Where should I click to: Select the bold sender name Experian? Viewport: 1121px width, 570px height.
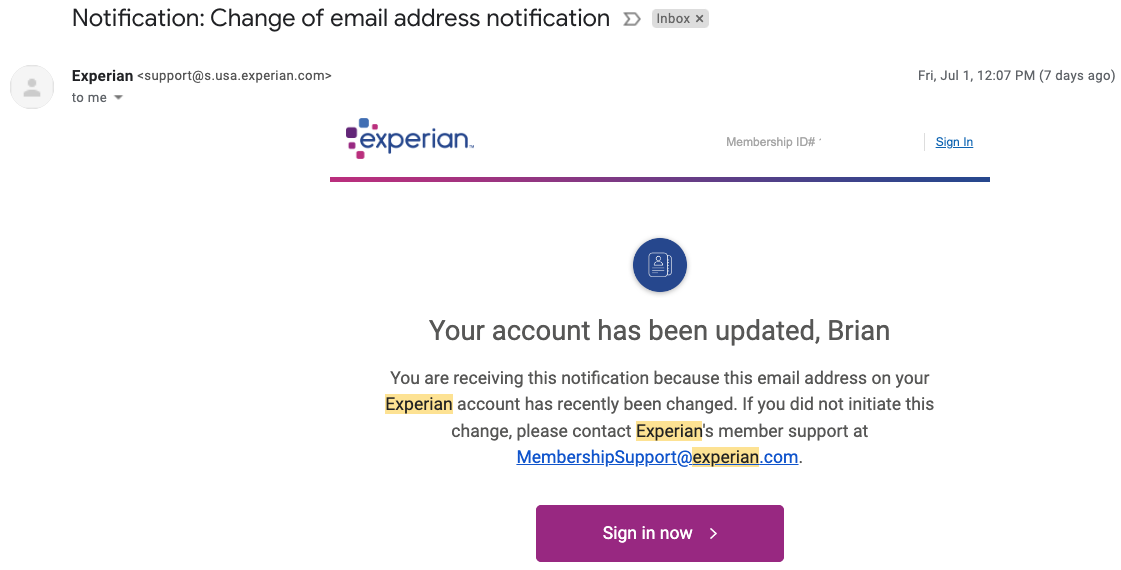click(102, 76)
